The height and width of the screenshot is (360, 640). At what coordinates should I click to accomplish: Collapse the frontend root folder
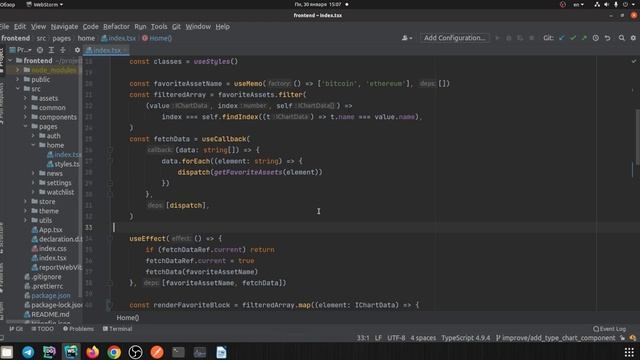[10, 61]
